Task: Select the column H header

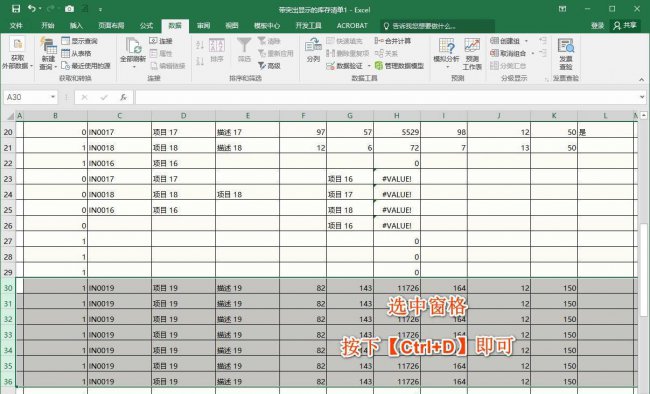Action: (397, 116)
